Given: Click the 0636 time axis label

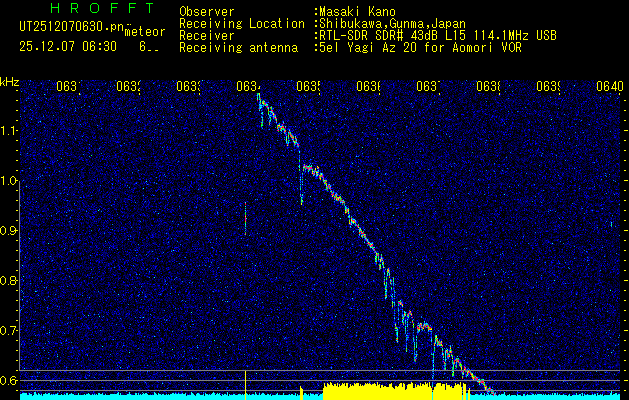Looking at the screenshot, I should tap(369, 86).
